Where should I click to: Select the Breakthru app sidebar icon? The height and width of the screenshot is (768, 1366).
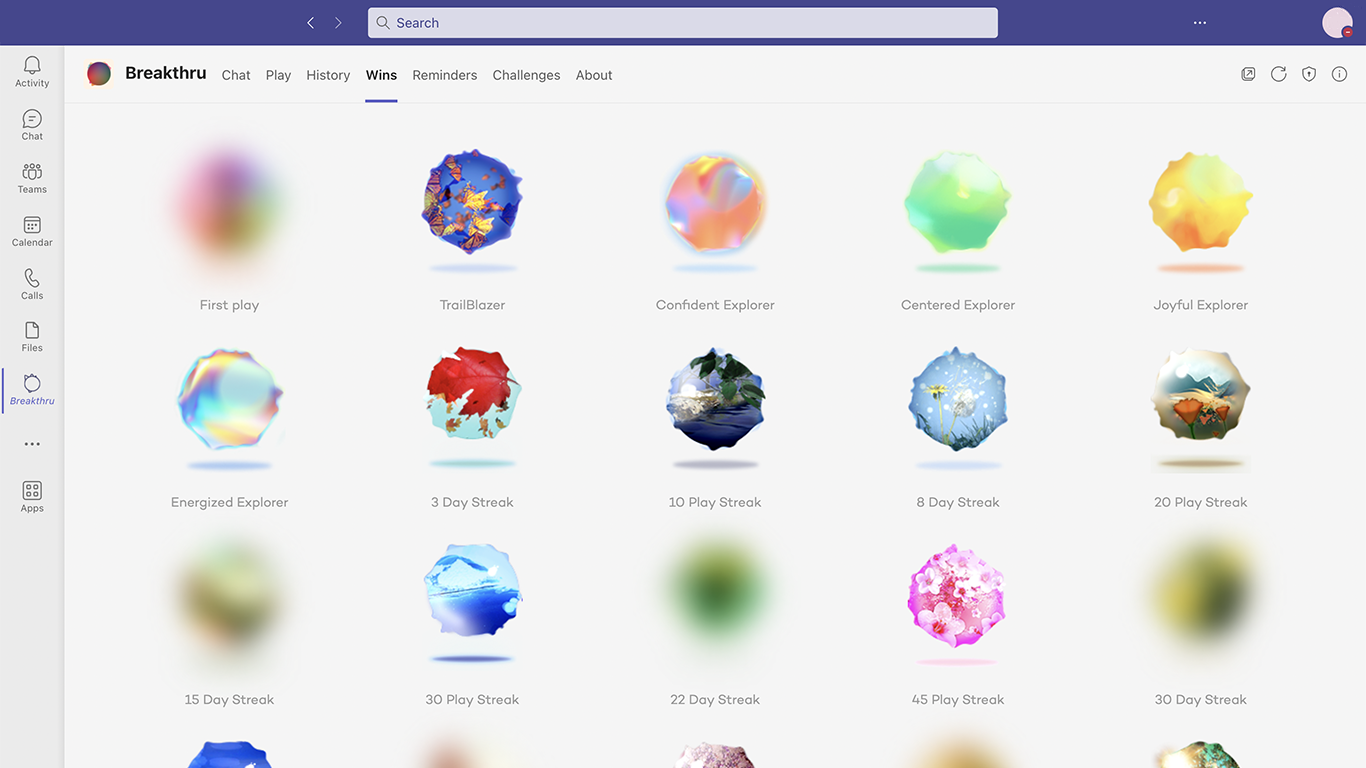coord(32,390)
